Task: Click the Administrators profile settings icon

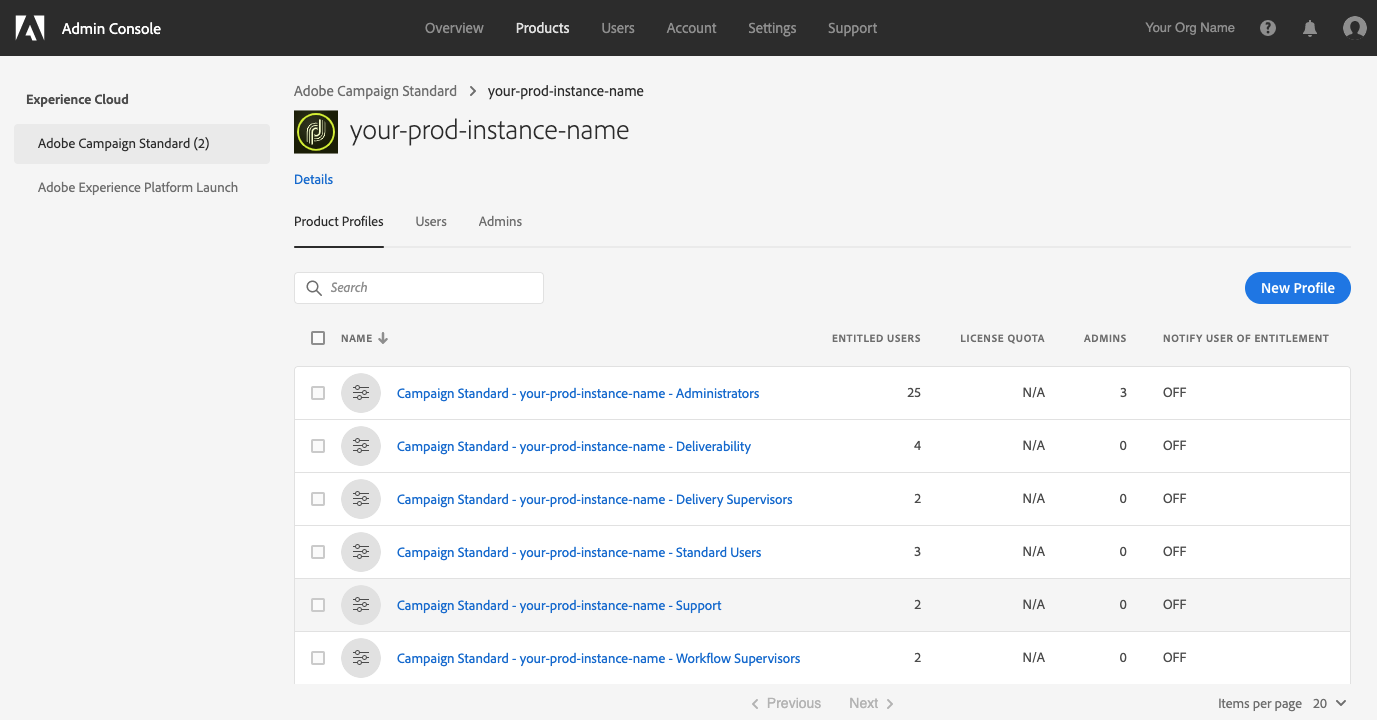Action: point(361,393)
